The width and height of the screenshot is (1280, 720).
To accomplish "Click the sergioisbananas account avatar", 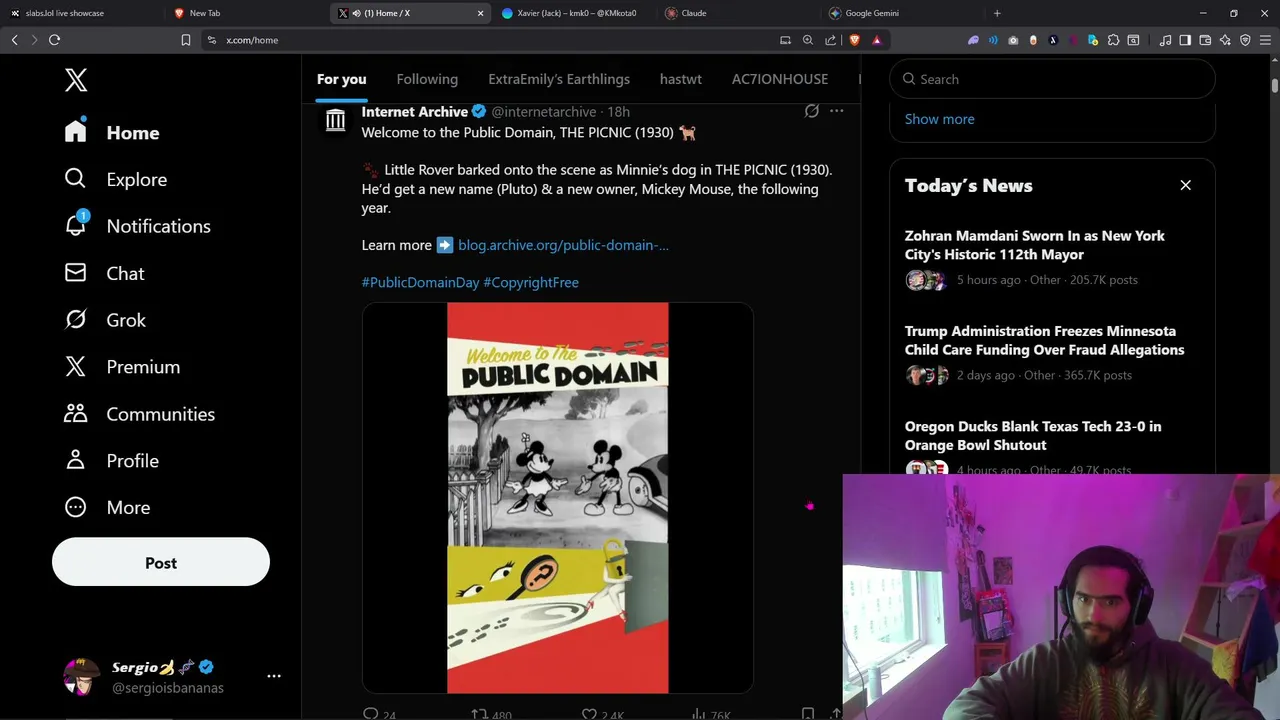I will (81, 677).
